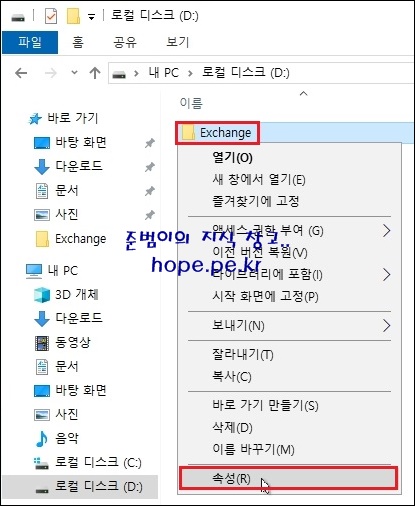Open 문서 under 내 PC
Screen dimensions: 415x506
tap(67, 366)
